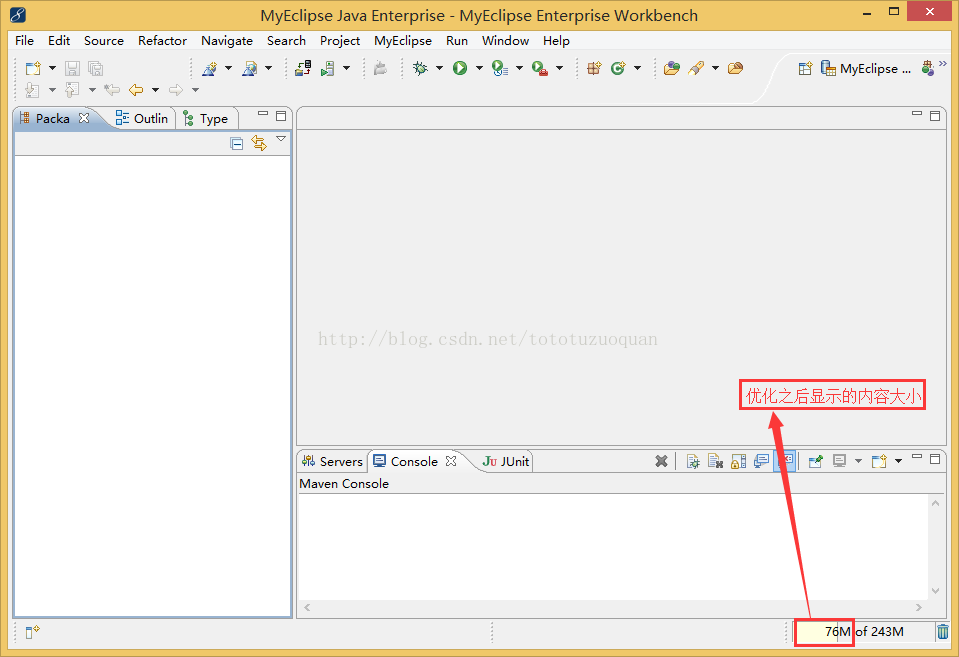
Task: Click the Save All icon
Action: (95, 68)
